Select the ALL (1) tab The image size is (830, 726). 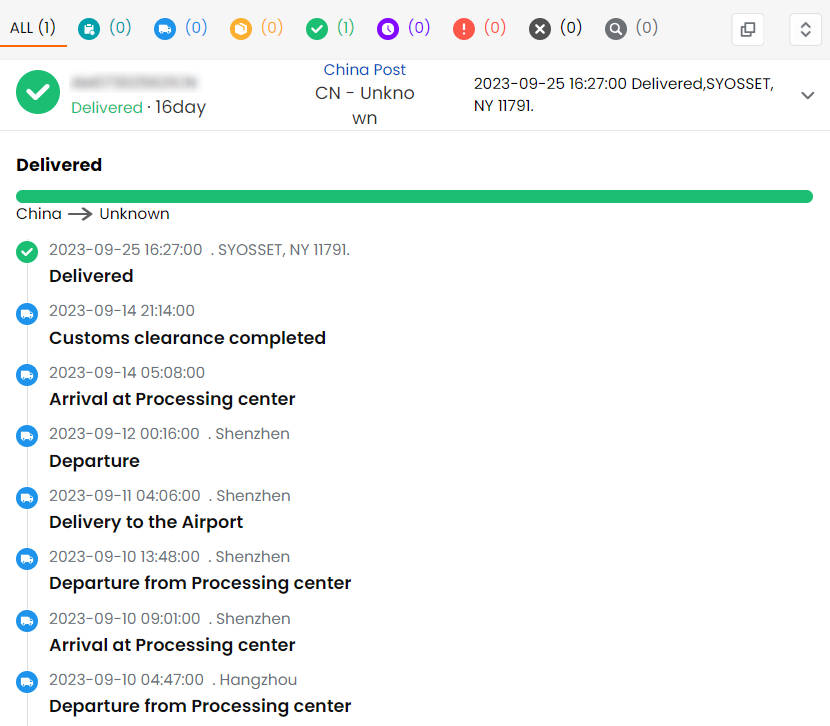click(x=33, y=28)
